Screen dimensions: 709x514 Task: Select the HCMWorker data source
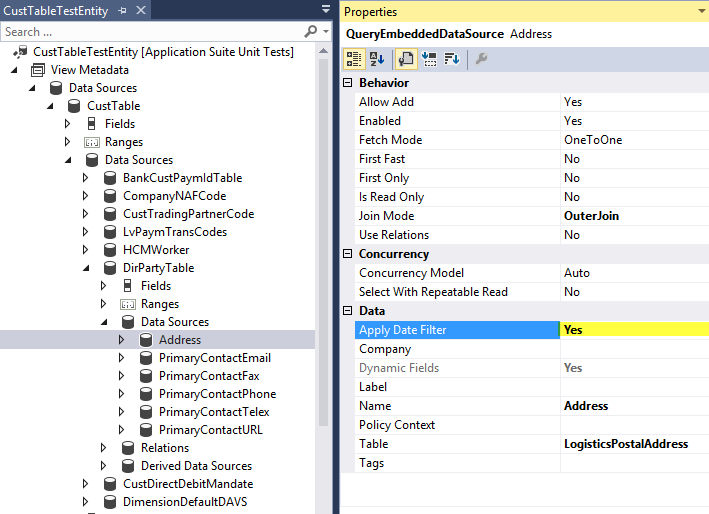pyautogui.click(x=155, y=250)
